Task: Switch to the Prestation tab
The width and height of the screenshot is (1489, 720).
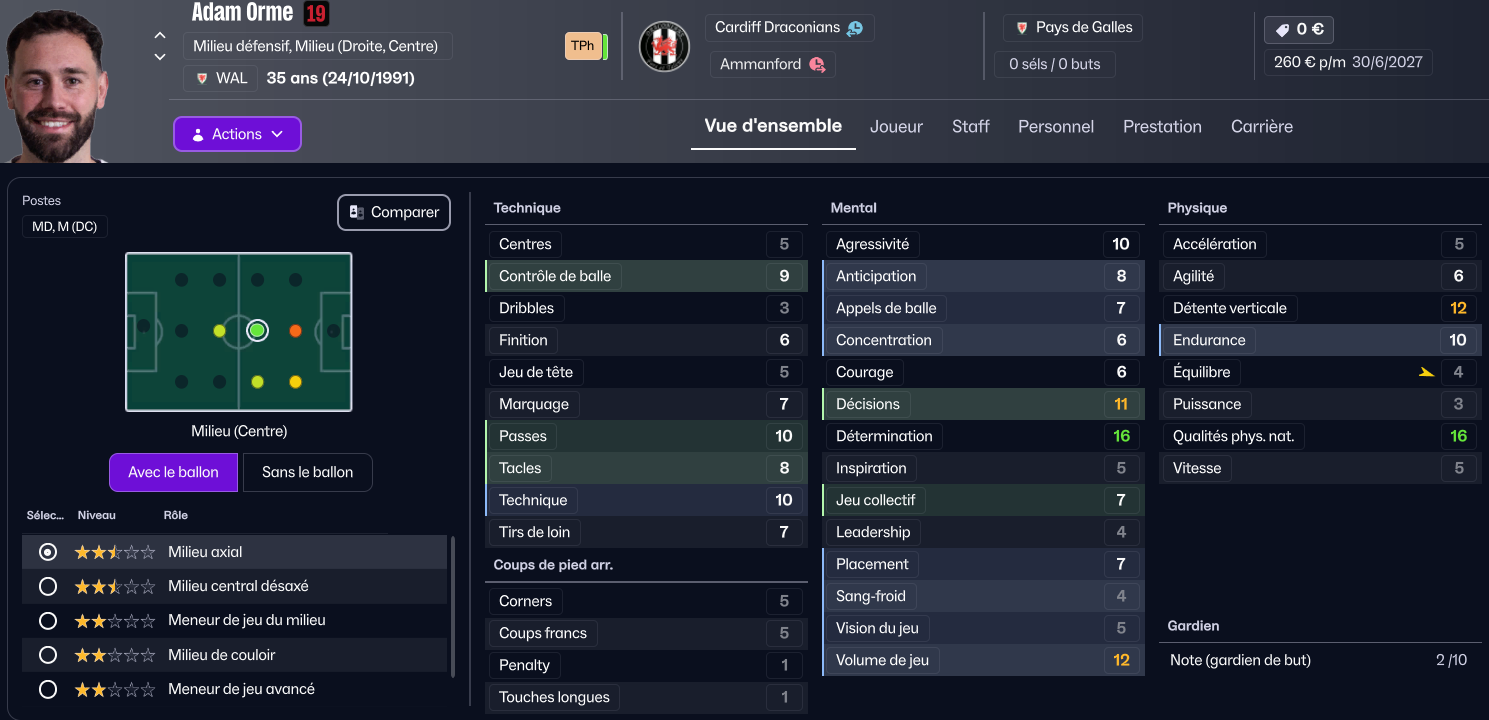Action: [1162, 127]
